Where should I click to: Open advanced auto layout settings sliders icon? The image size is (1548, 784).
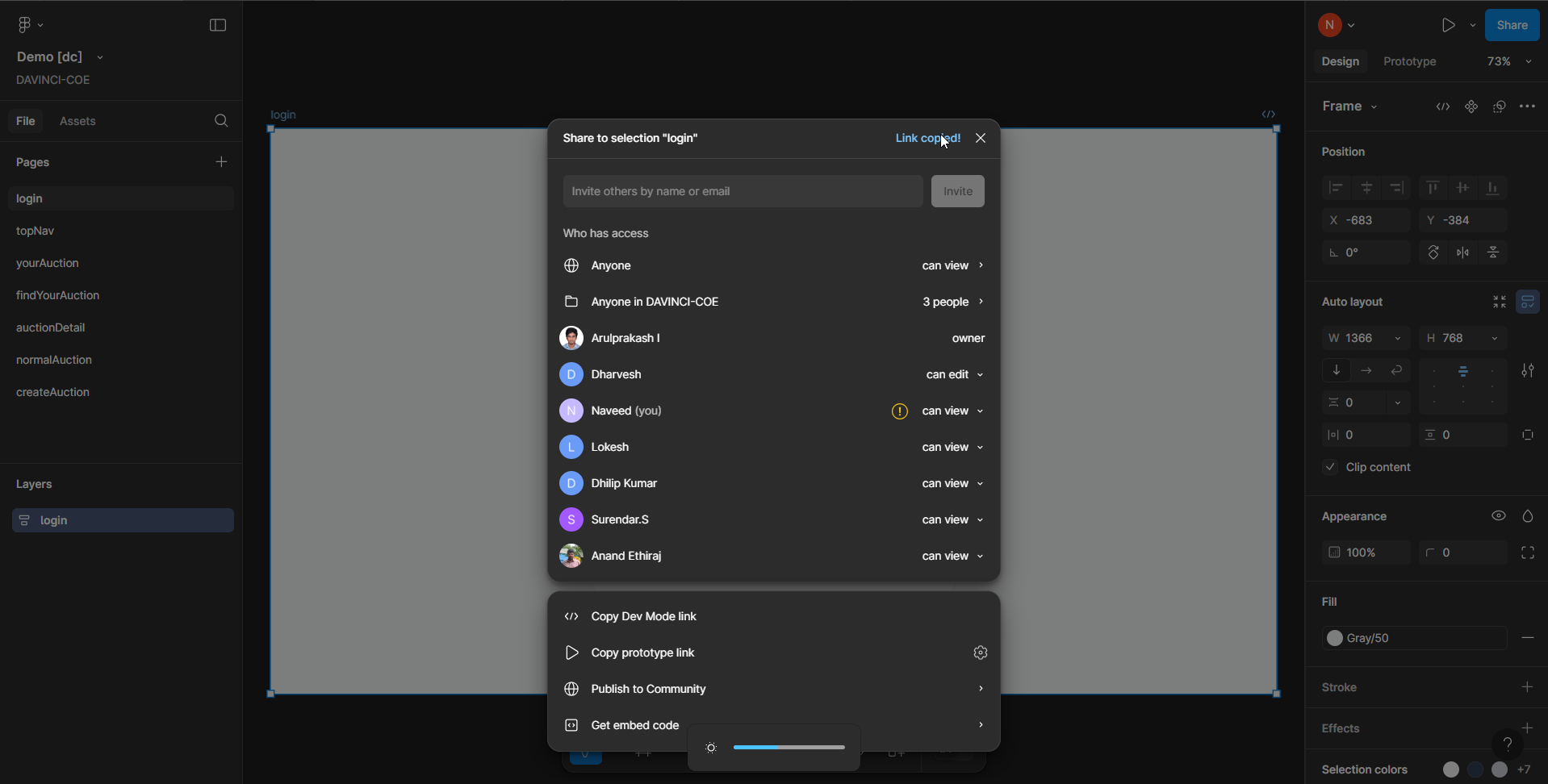tap(1529, 371)
